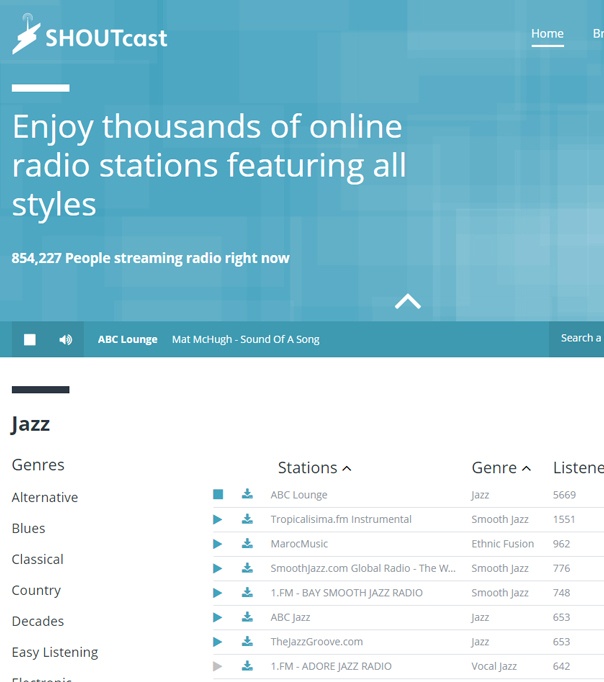Sort list by Stations column
Screen dimensions: 604x682
(314, 468)
